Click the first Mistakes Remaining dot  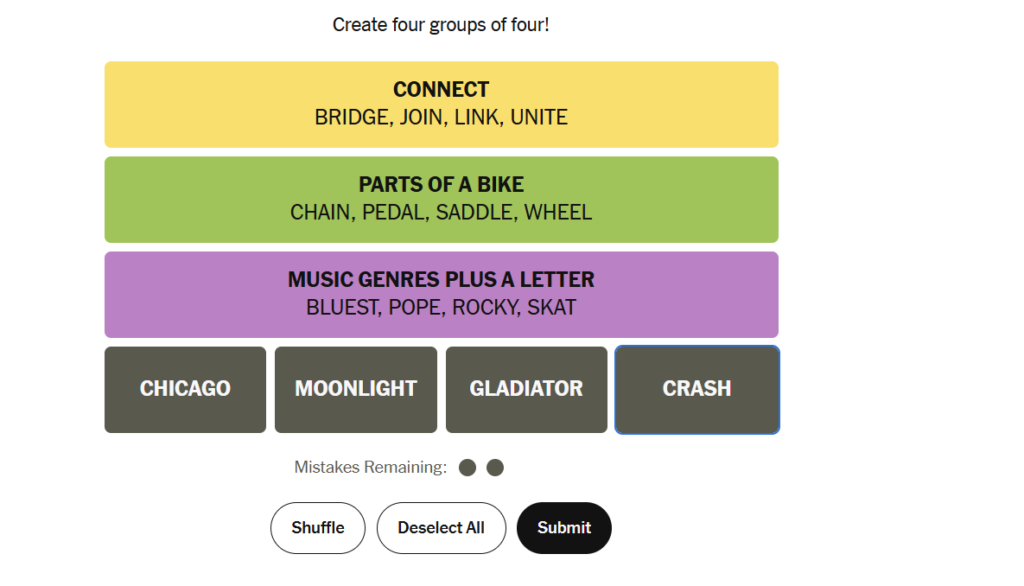pyautogui.click(x=468, y=468)
